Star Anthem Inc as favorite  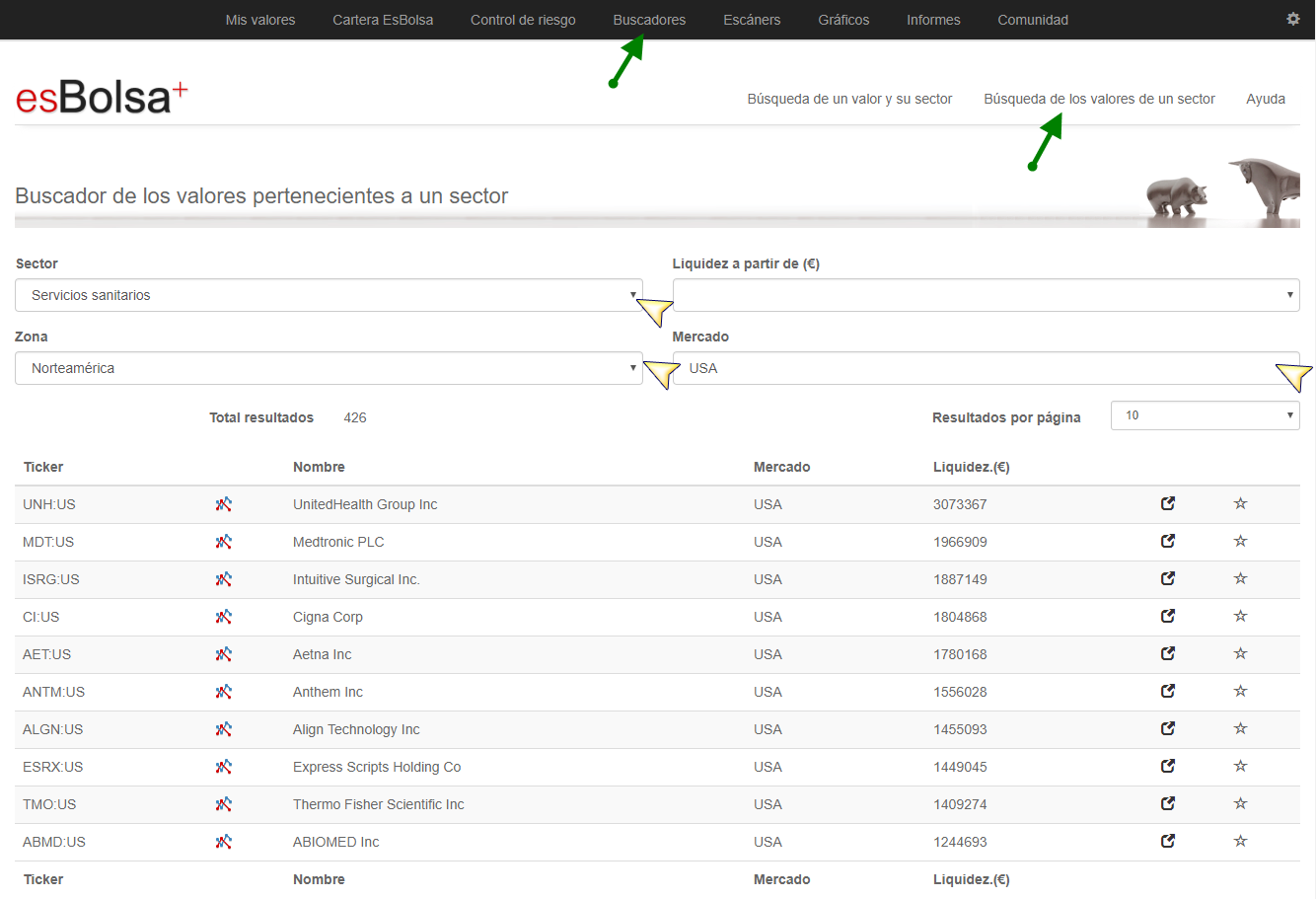1241,691
